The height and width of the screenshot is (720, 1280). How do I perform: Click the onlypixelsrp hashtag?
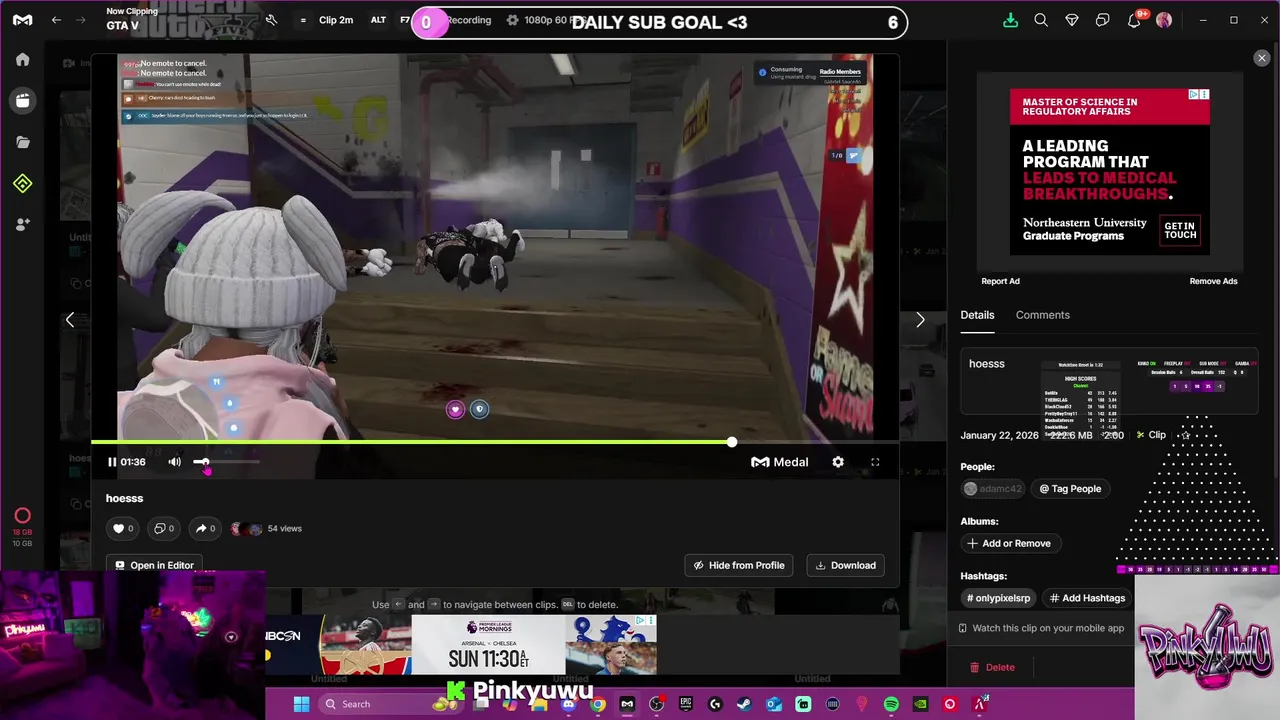[998, 598]
